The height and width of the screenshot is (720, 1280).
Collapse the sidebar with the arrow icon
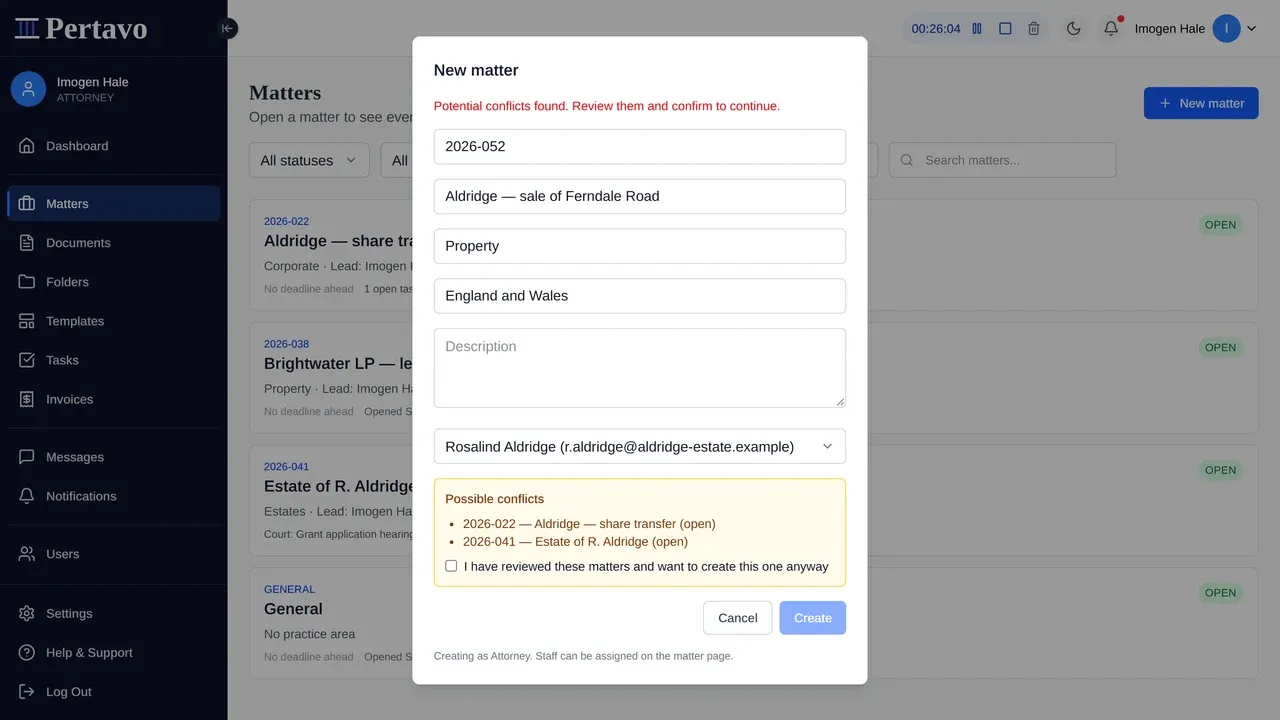point(227,29)
